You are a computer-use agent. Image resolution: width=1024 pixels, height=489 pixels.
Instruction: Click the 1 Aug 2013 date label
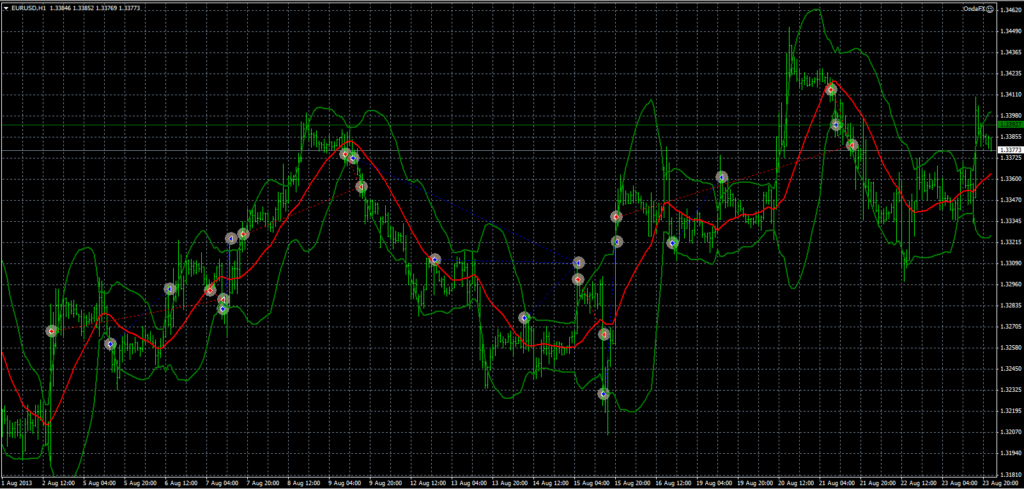click(18, 481)
